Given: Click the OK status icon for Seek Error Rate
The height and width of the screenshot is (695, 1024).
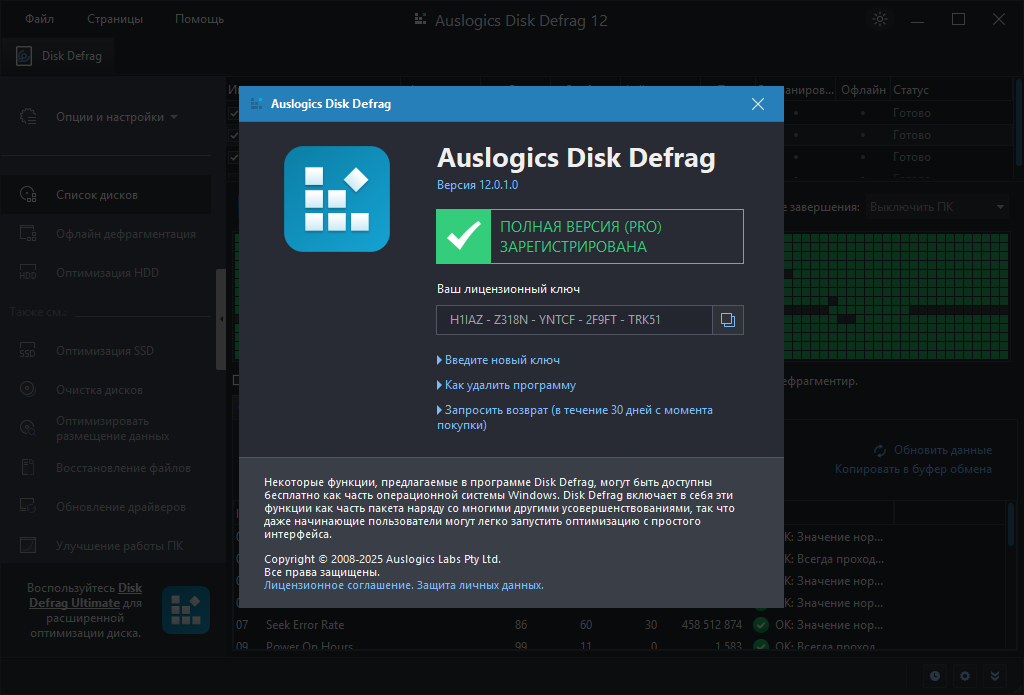Looking at the screenshot, I should [761, 625].
